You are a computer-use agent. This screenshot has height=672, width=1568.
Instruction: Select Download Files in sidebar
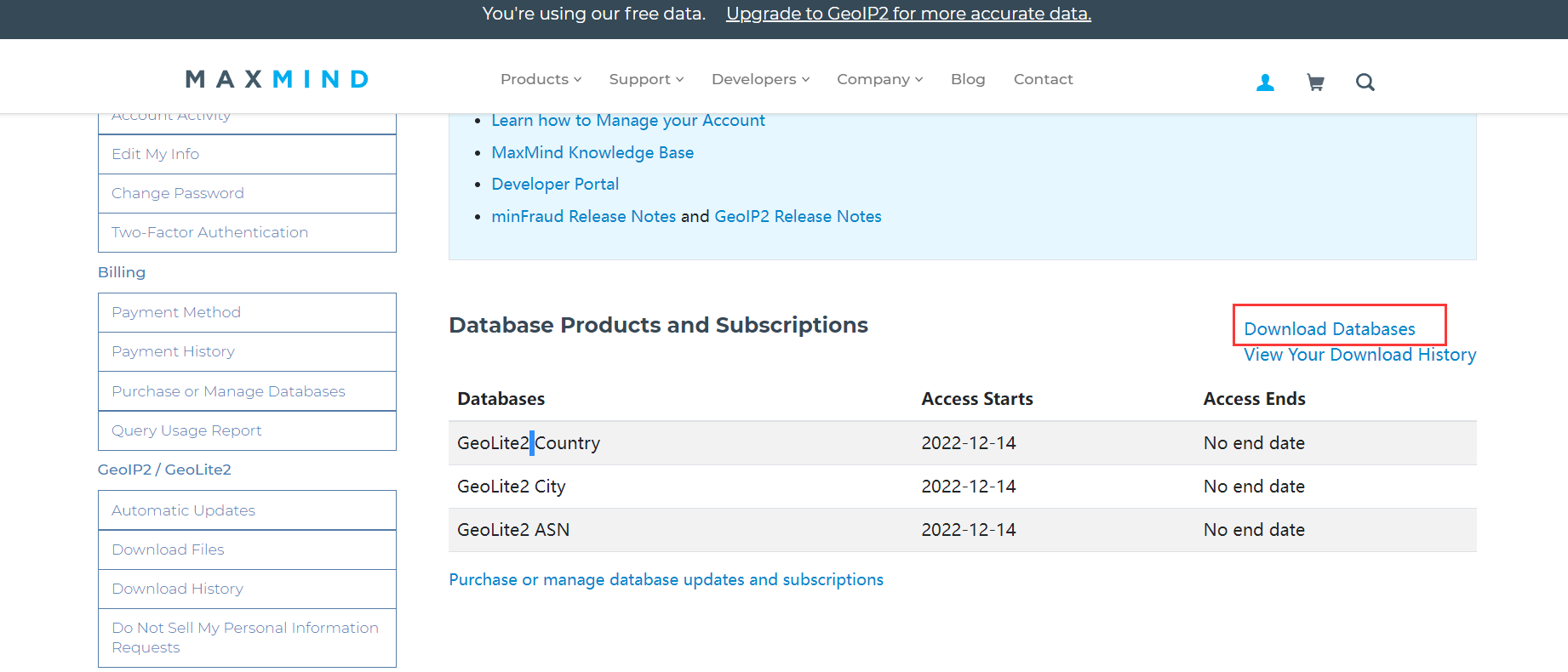168,550
